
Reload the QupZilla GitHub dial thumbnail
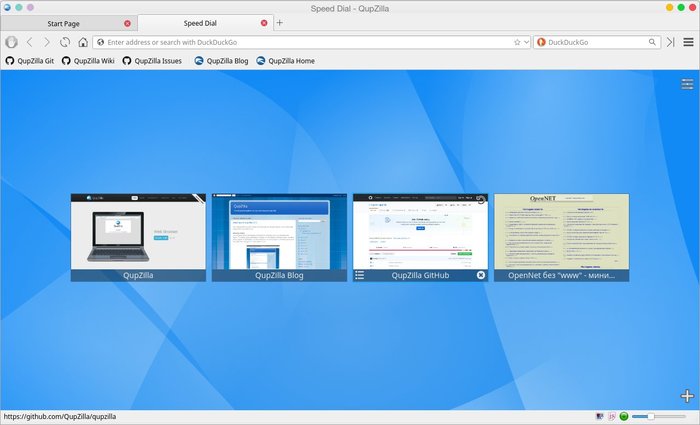481,200
